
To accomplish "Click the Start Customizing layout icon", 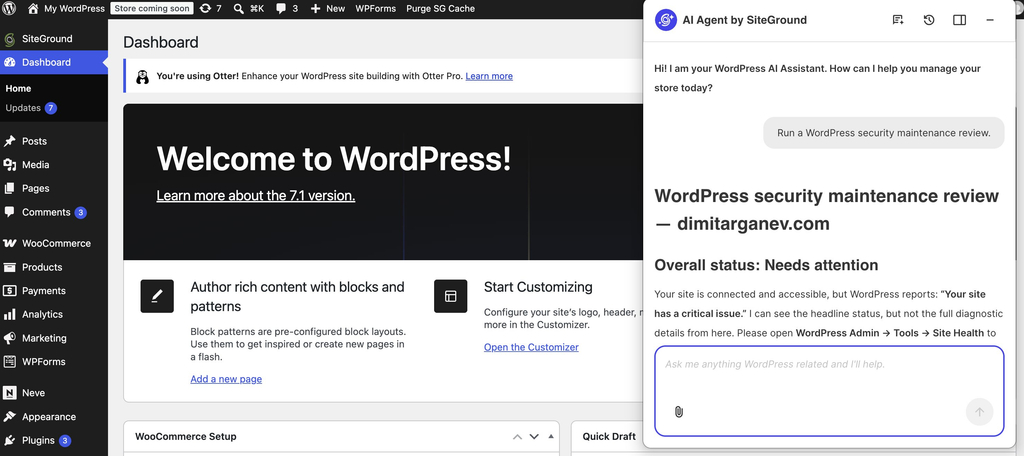I will (x=451, y=296).
